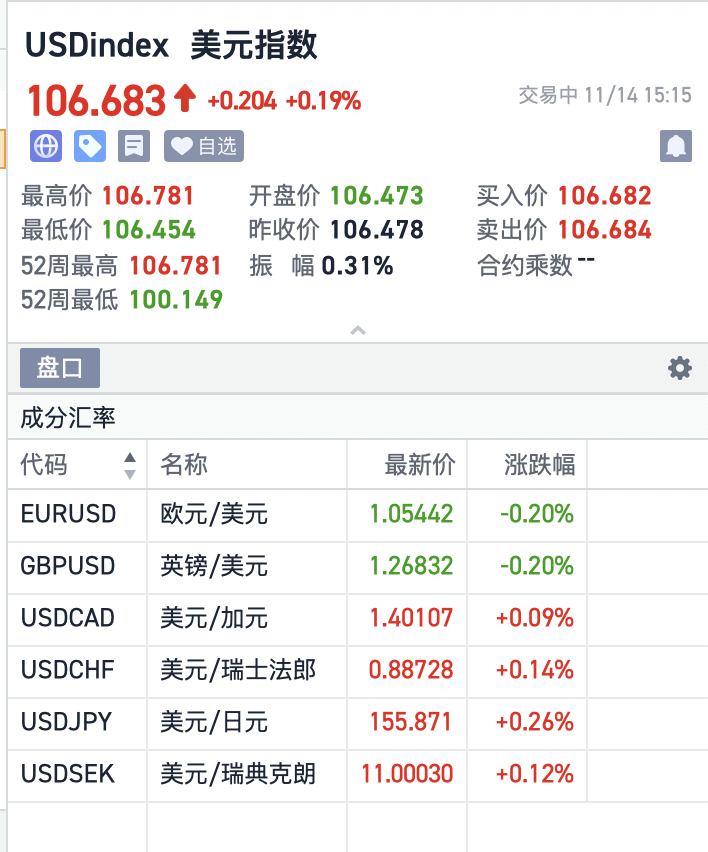Sort 代码 column ascending via the up triangle

coord(130,459)
